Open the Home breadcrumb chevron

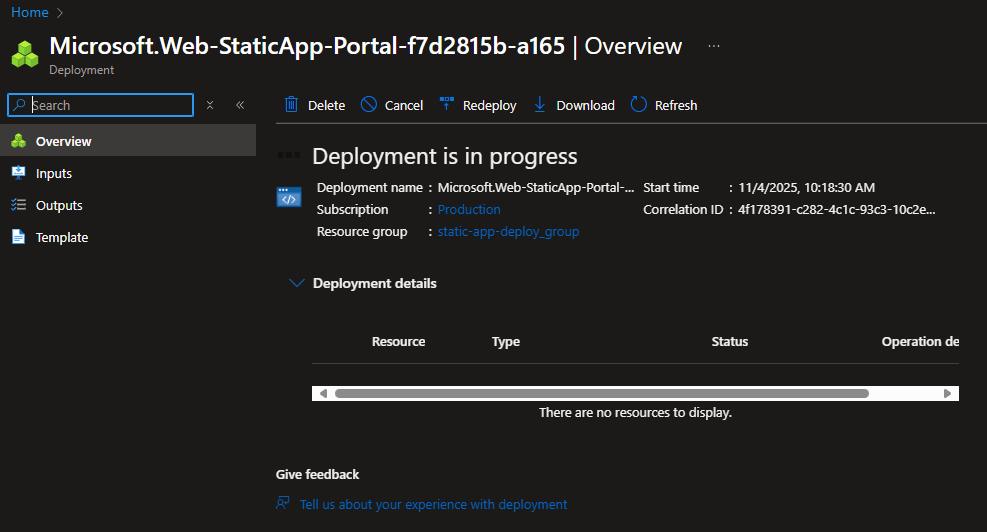[60, 13]
